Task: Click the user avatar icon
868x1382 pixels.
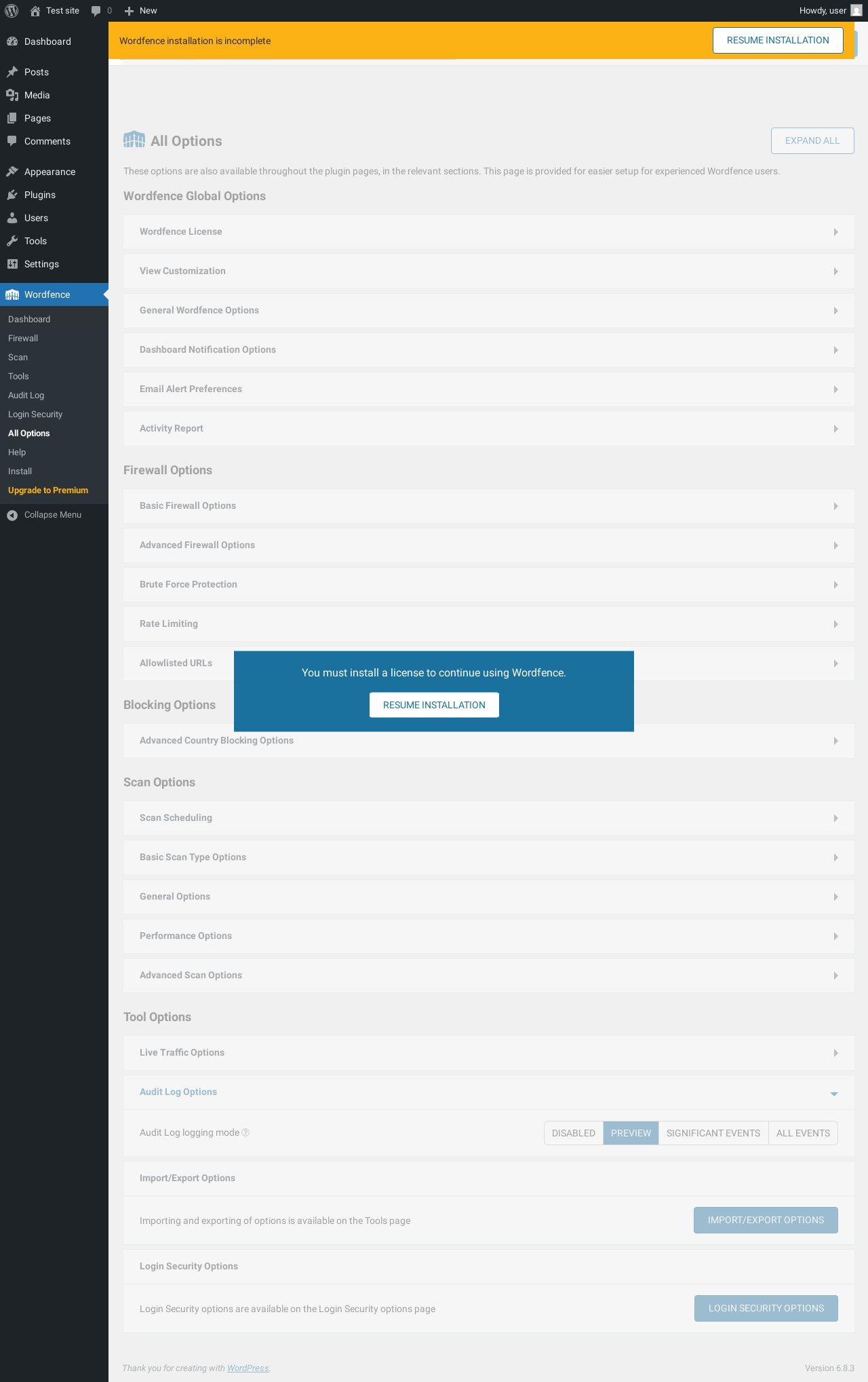Action: [x=856, y=11]
